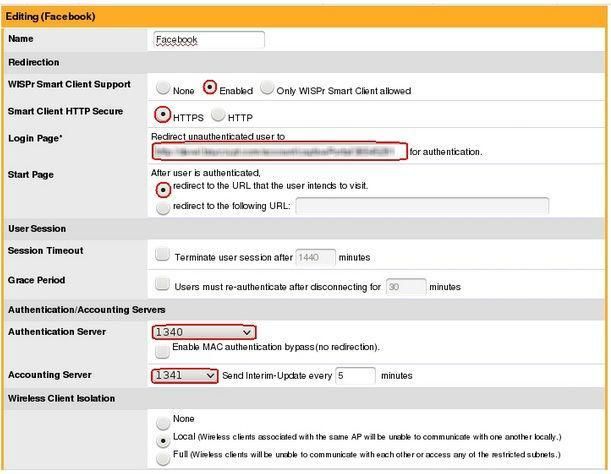The height and width of the screenshot is (474, 611).
Task: Click the Start Page label
Action: pyautogui.click(x=31, y=175)
